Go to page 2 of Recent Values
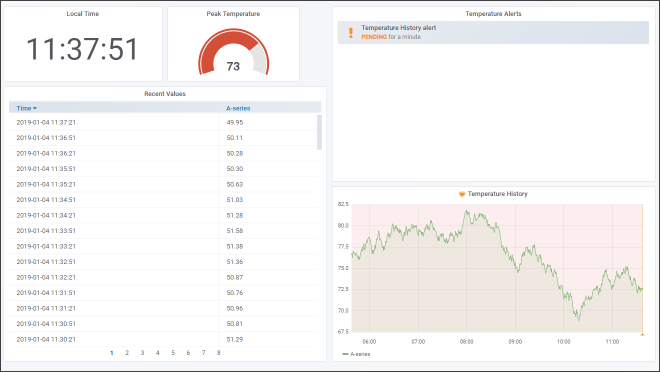This screenshot has height=372, width=660. 127,353
